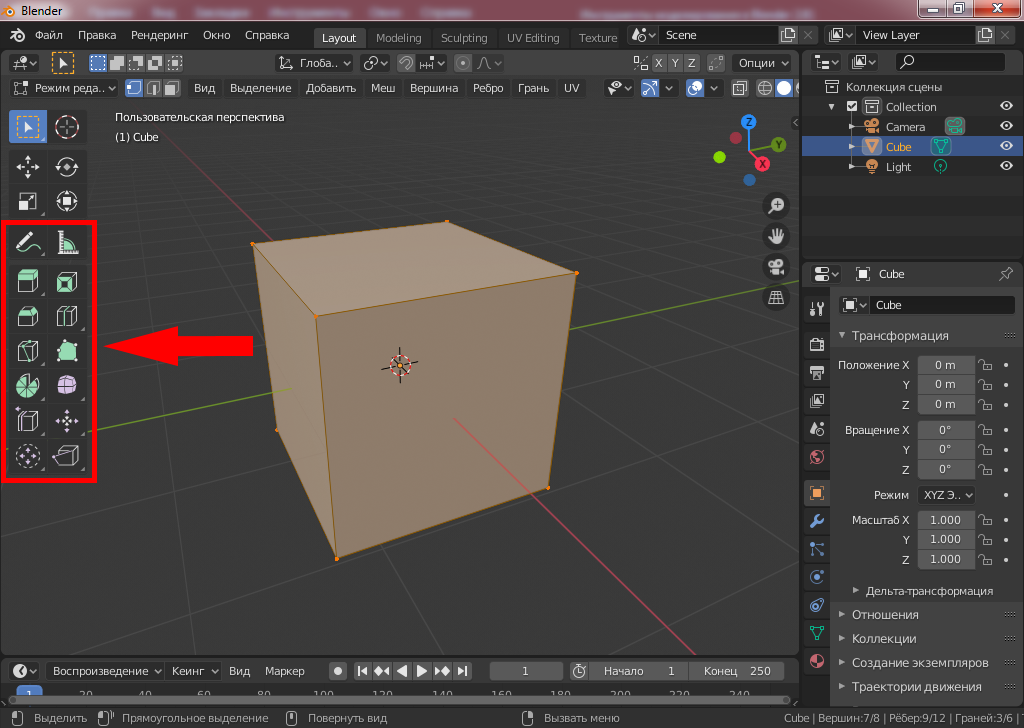Toggle visibility of the Light object
This screenshot has height=728, width=1024.
click(x=1006, y=167)
